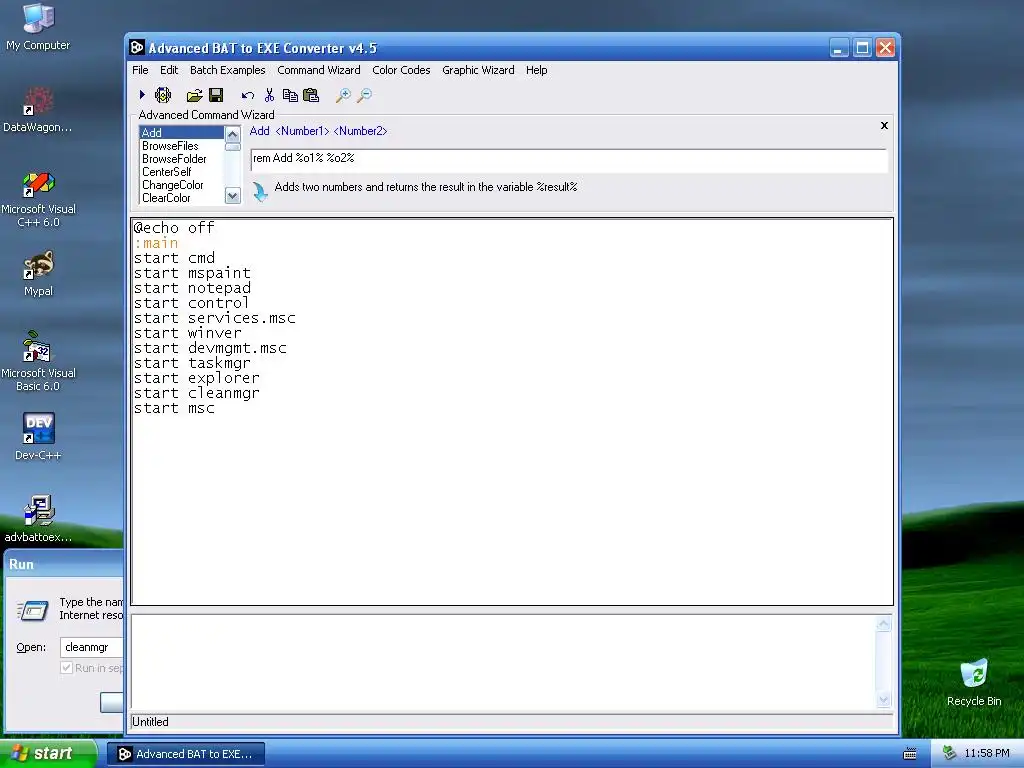The width and height of the screenshot is (1024, 768).
Task: Select the Recycle Bin icon
Action: 974,683
